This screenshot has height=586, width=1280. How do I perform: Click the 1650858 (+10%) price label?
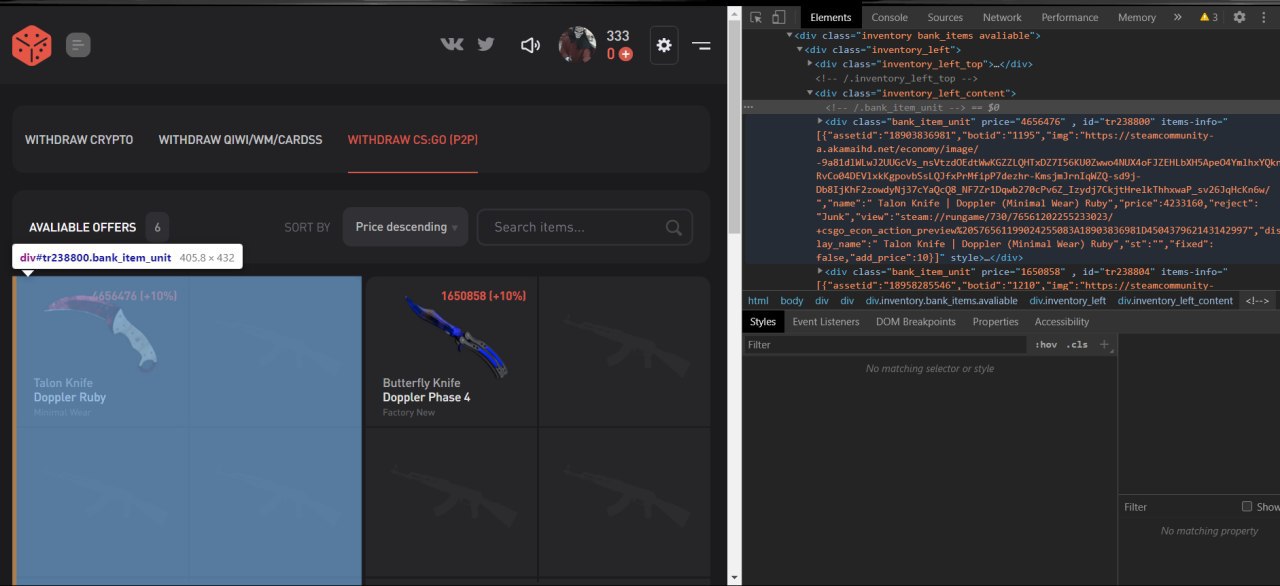coord(483,296)
